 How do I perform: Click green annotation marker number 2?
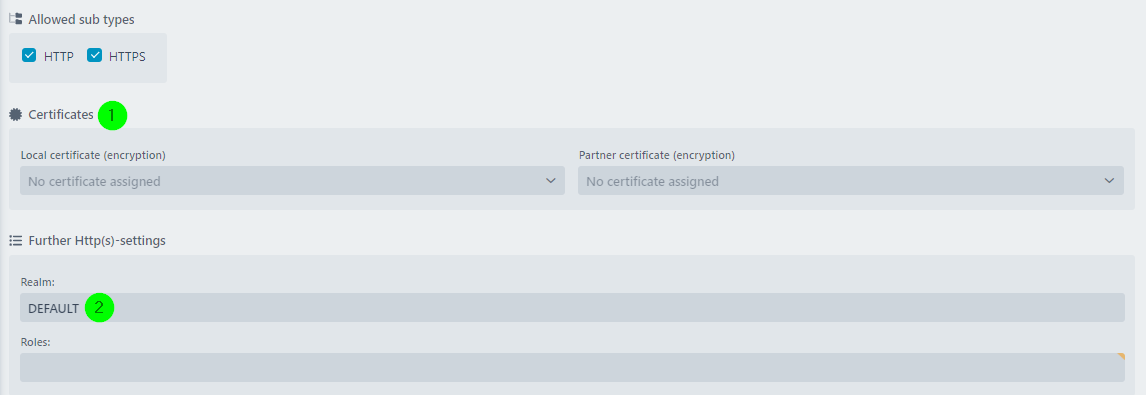point(99,308)
